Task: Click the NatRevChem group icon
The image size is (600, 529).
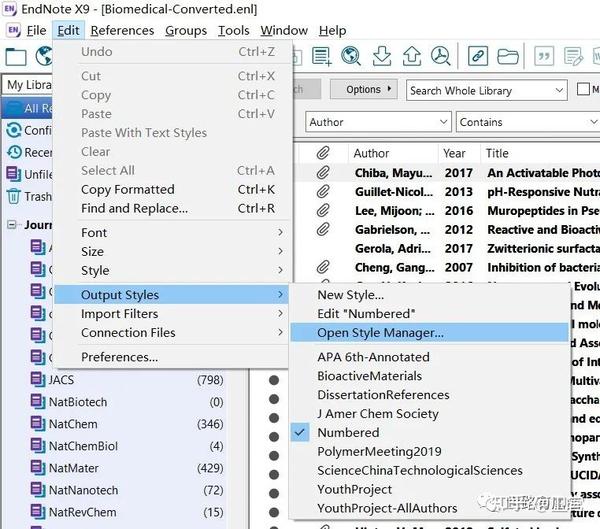Action: pyautogui.click(x=38, y=512)
